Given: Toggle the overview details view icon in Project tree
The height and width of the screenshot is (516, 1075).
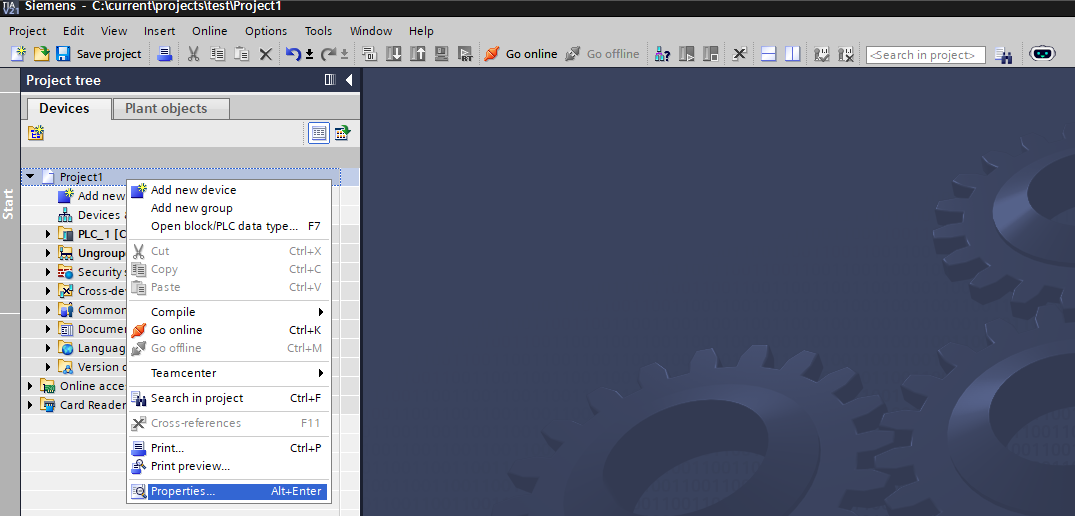Looking at the screenshot, I should click(319, 133).
